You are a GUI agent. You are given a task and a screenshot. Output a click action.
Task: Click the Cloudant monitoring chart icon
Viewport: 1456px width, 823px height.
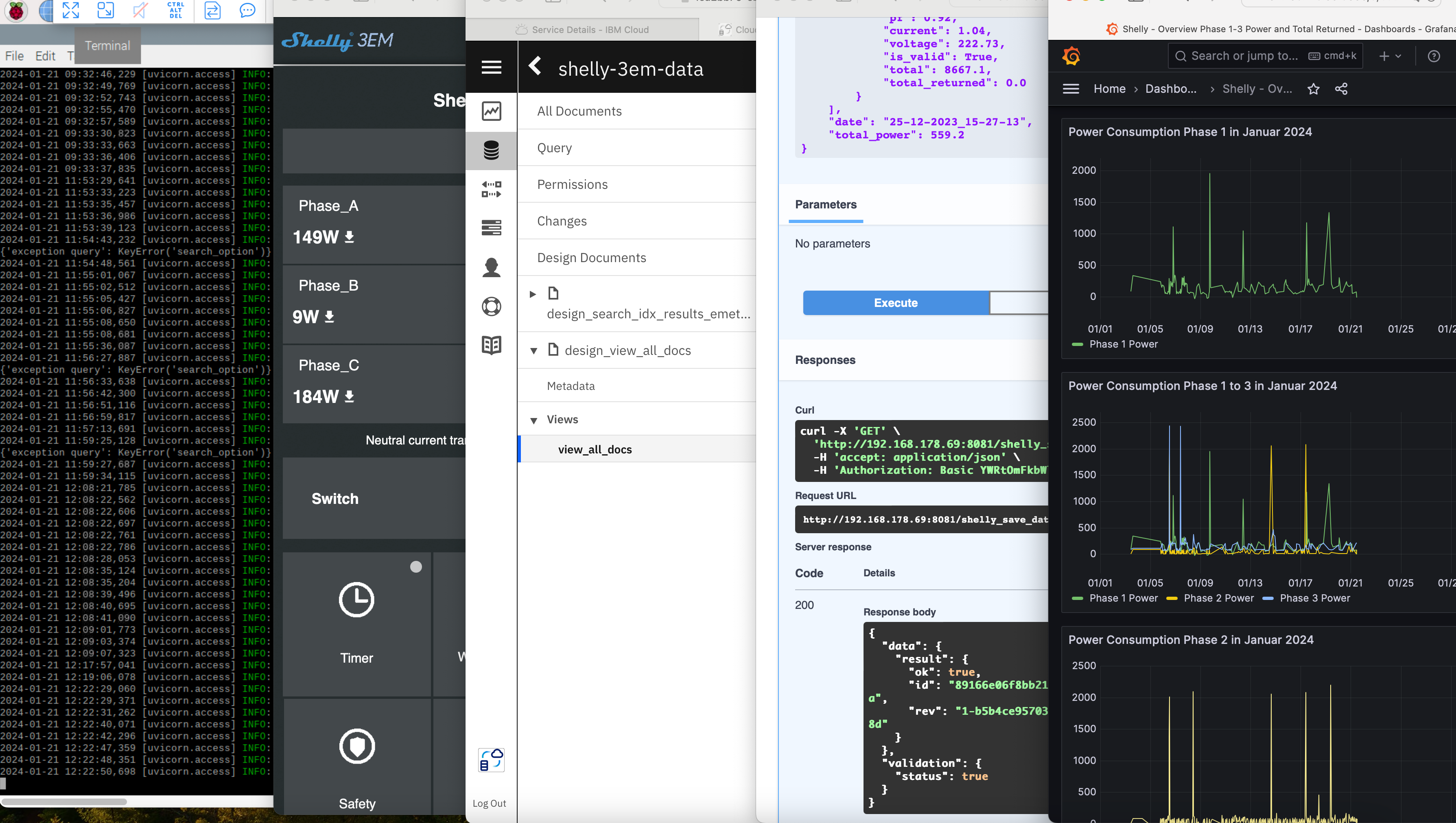[491, 111]
